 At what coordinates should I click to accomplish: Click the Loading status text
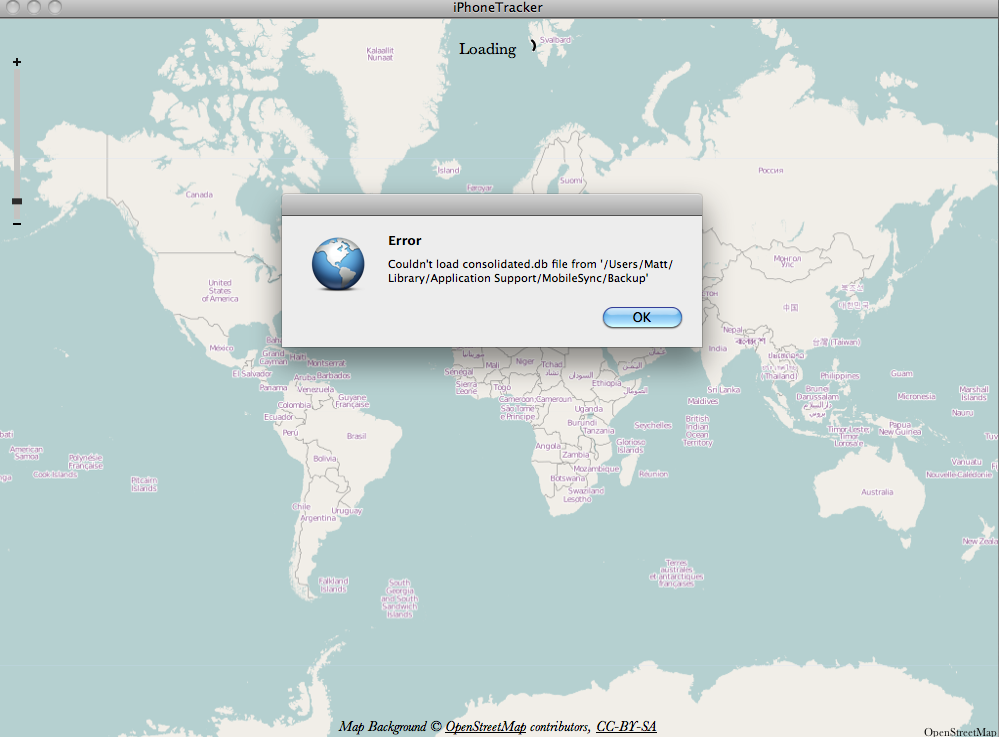pos(487,49)
